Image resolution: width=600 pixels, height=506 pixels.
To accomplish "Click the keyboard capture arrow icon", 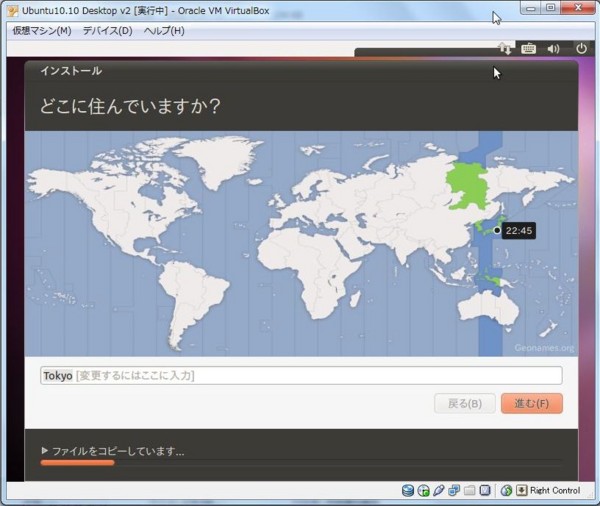I will pos(522,490).
